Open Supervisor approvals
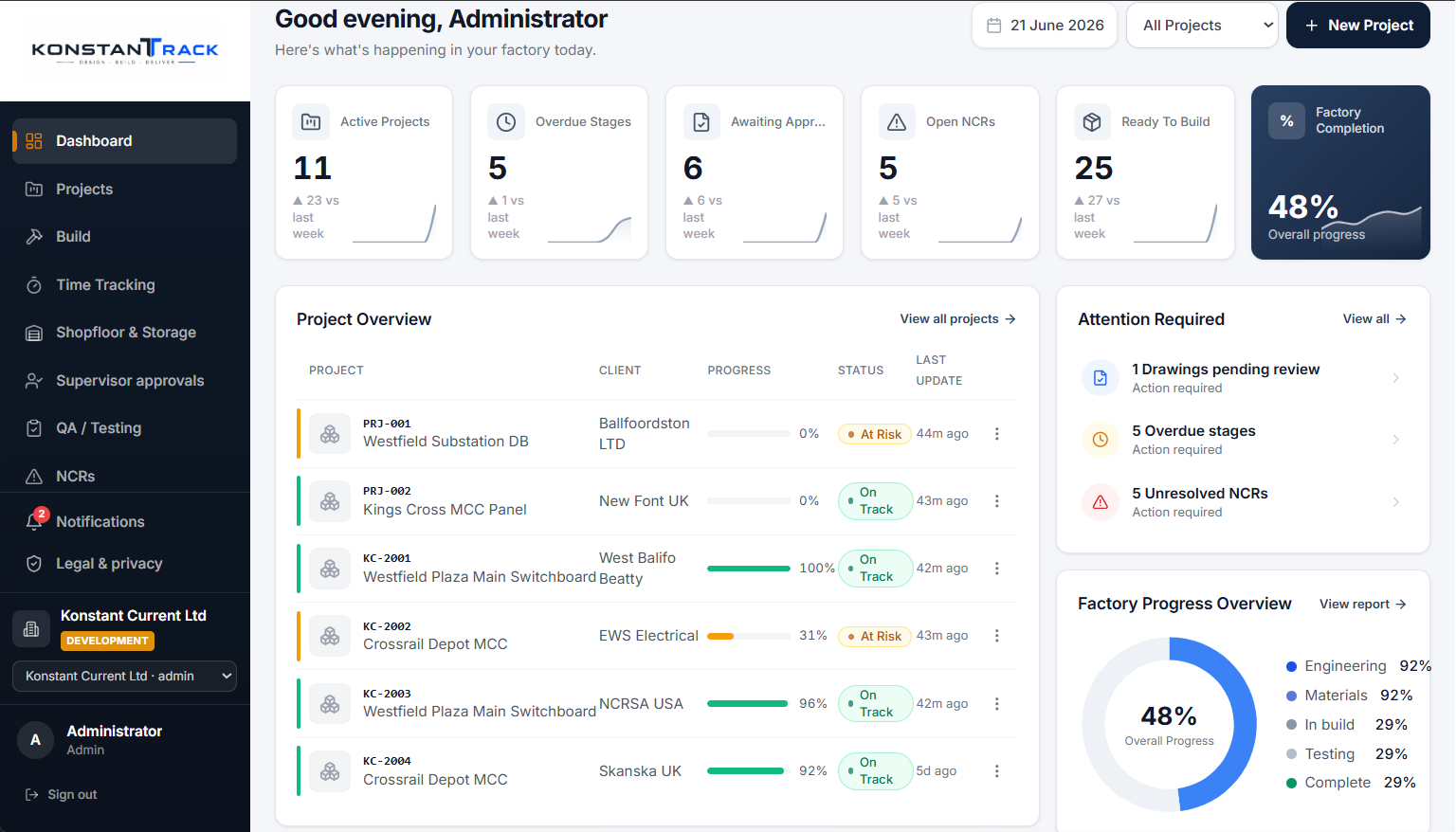 point(124,381)
